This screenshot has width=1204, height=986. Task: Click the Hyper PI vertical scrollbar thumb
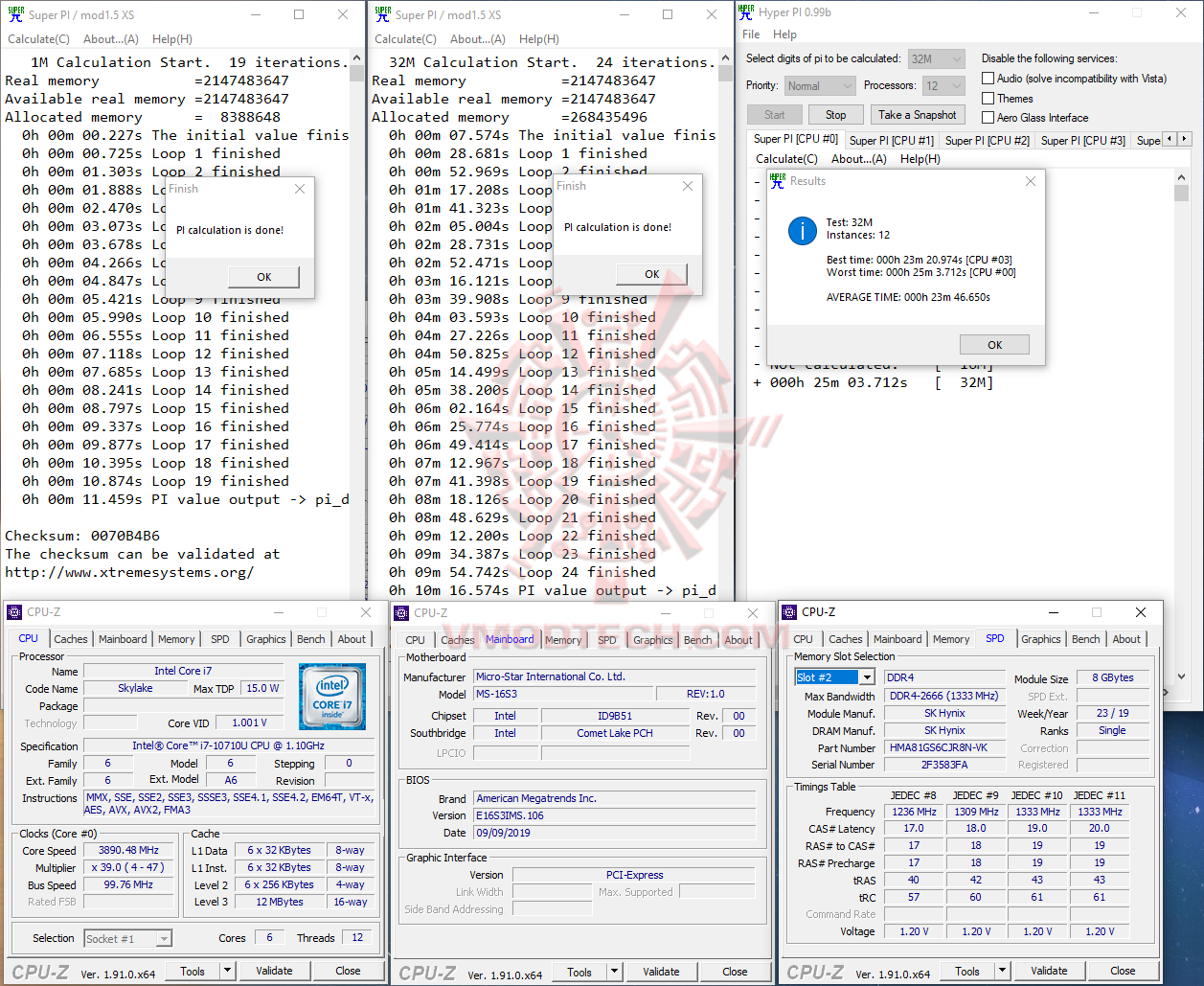coord(1181,194)
